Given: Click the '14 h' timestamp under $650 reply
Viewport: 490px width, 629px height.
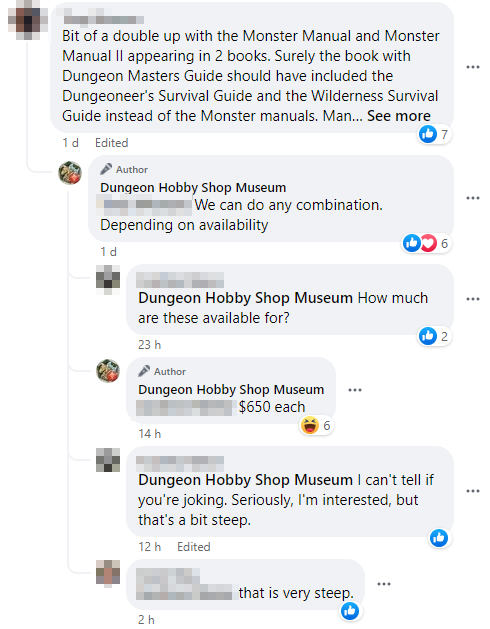Looking at the screenshot, I should point(149,434).
